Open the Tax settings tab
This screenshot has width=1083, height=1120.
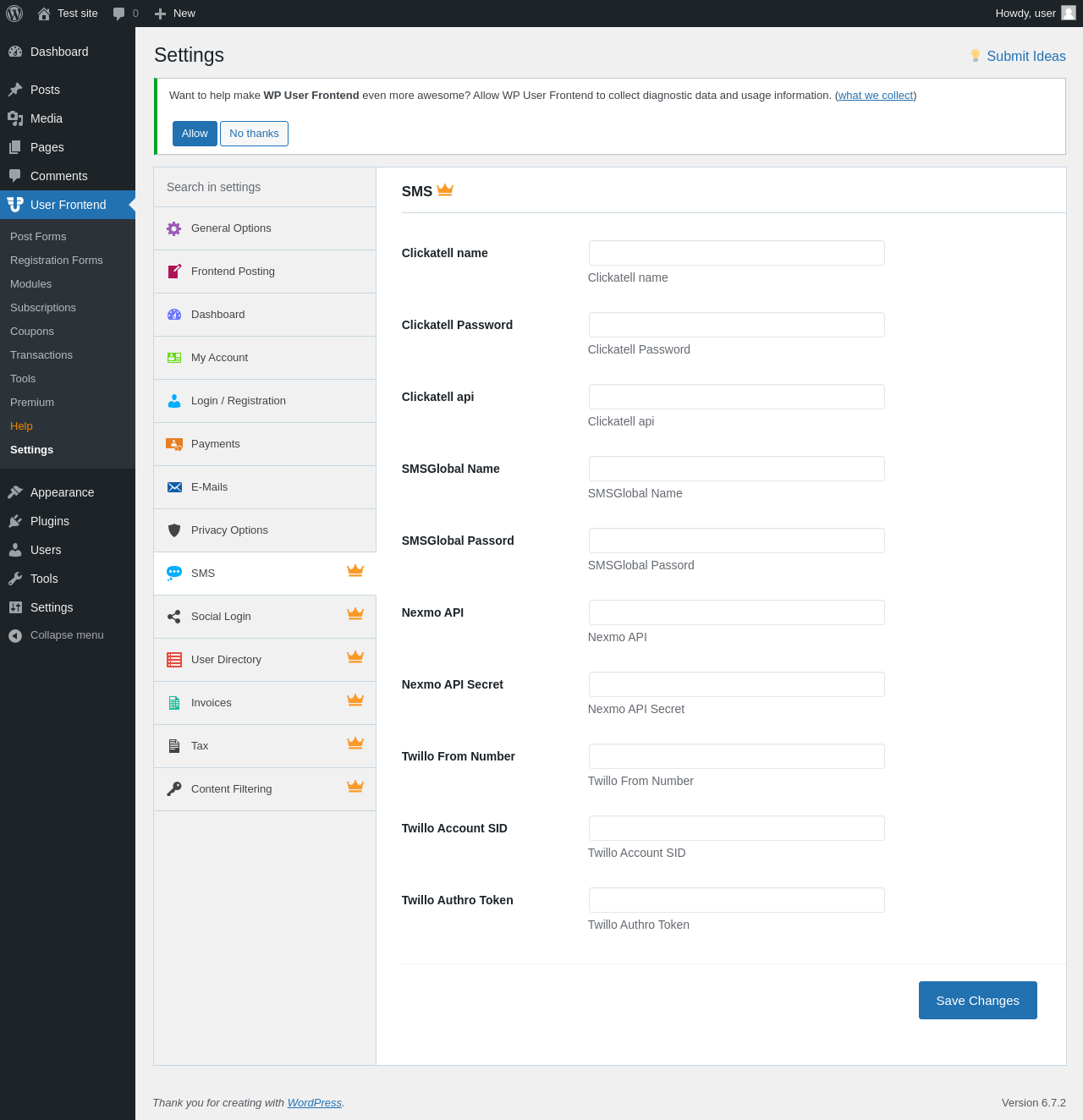point(265,746)
